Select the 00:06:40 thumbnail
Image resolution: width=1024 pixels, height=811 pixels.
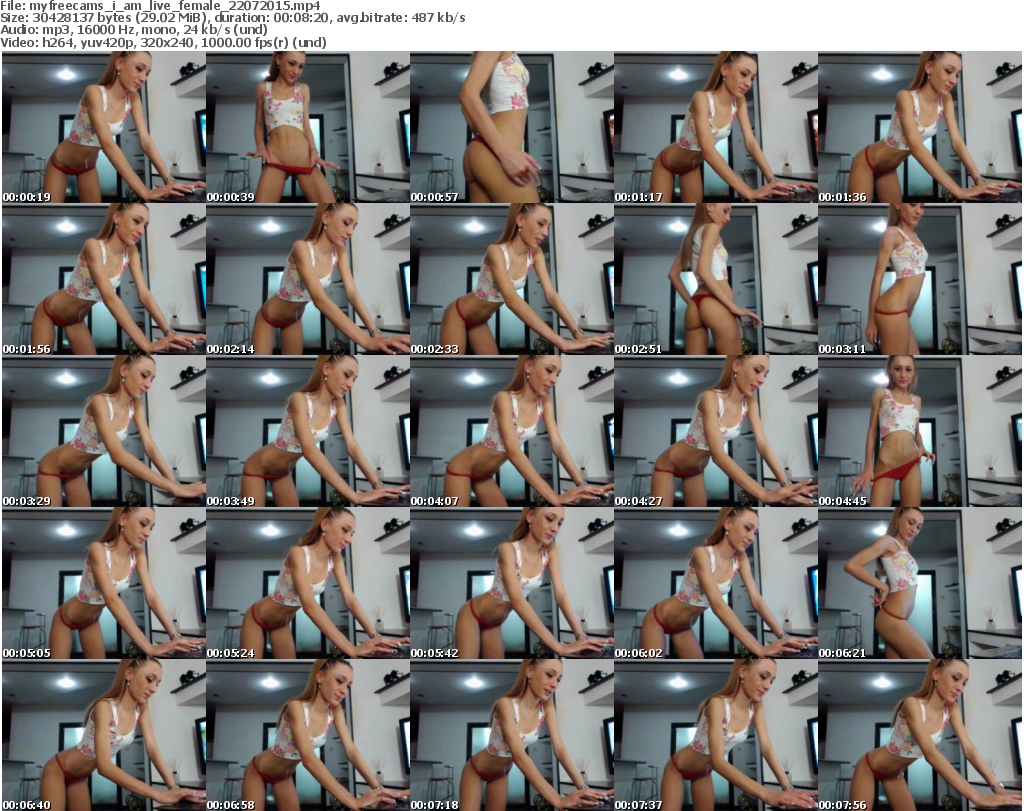click(104, 735)
